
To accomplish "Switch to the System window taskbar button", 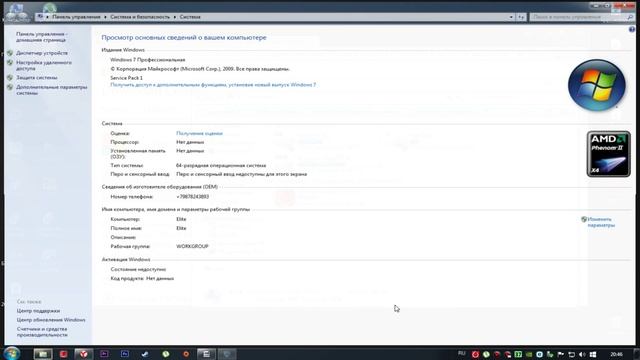I will click(x=227, y=354).
